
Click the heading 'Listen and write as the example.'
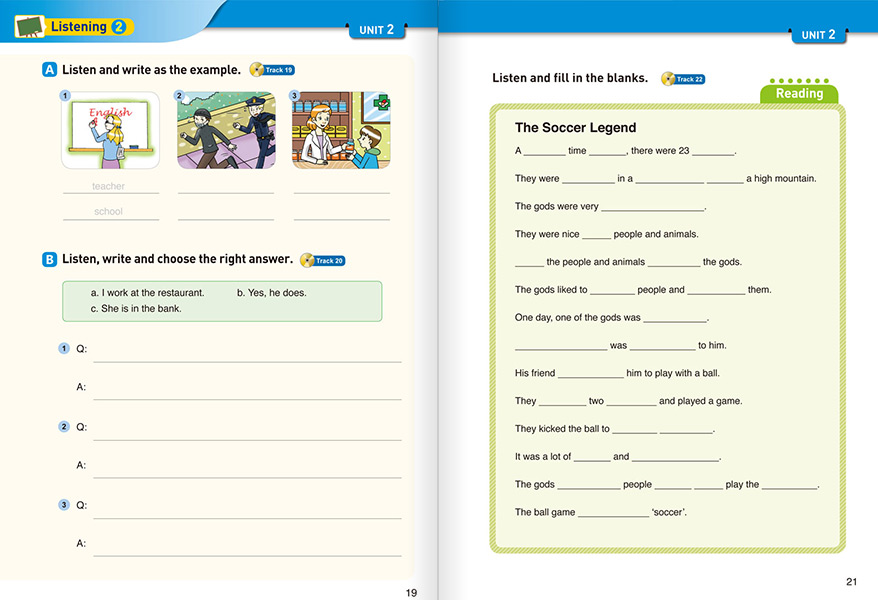[x=151, y=70]
